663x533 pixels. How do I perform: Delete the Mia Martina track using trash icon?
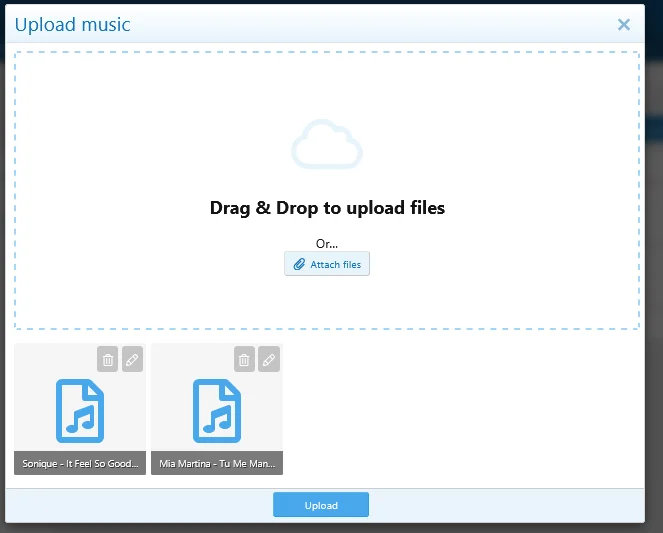pyautogui.click(x=244, y=359)
